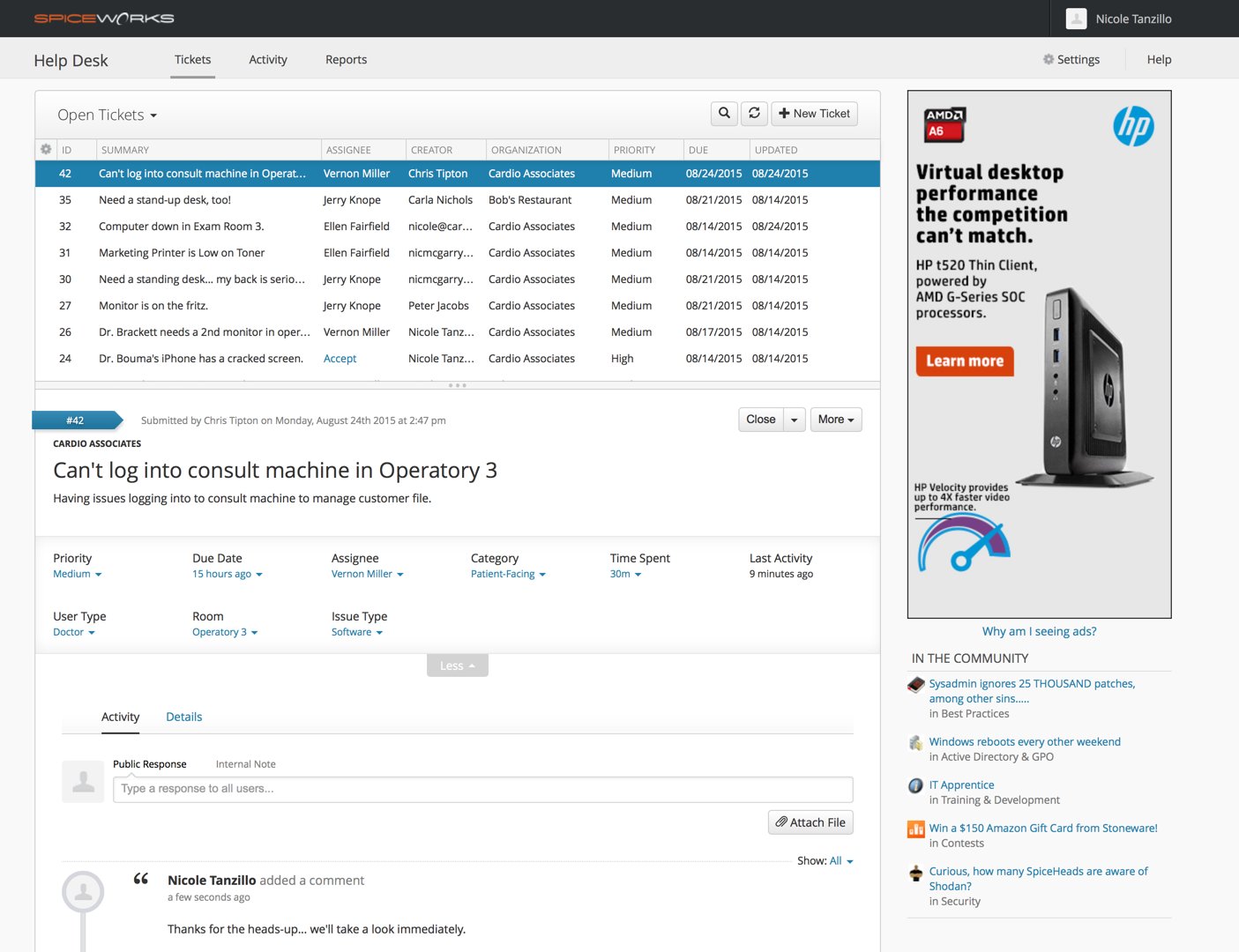Viewport: 1239px width, 952px height.
Task: Click the New Ticket icon button
Action: [813, 113]
